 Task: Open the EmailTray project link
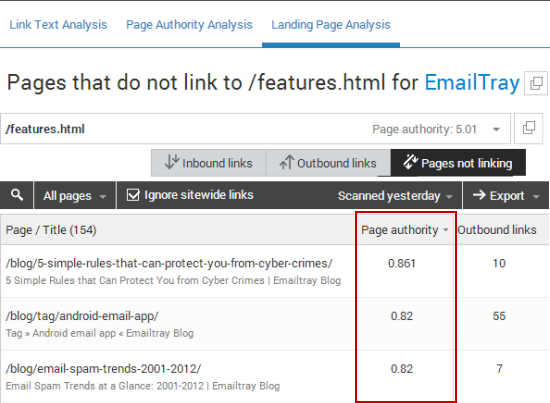point(472,83)
